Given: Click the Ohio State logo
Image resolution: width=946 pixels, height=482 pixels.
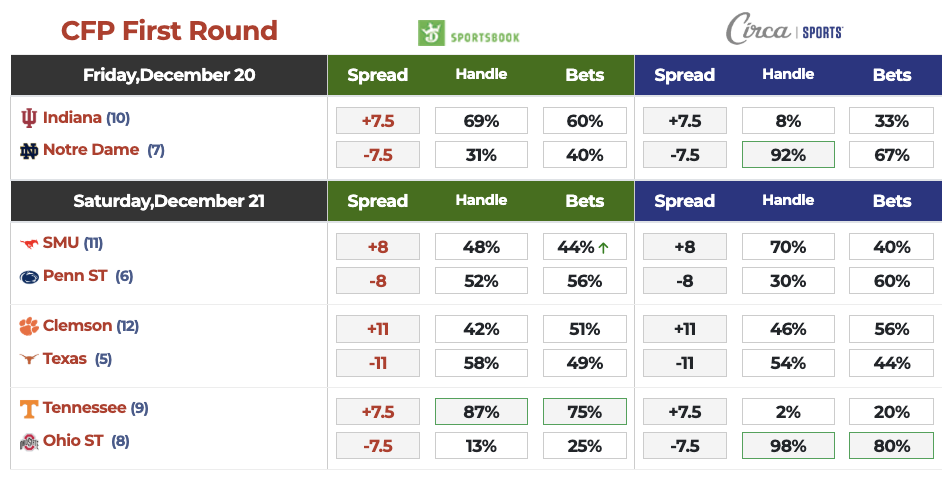Looking at the screenshot, I should coord(29,441).
